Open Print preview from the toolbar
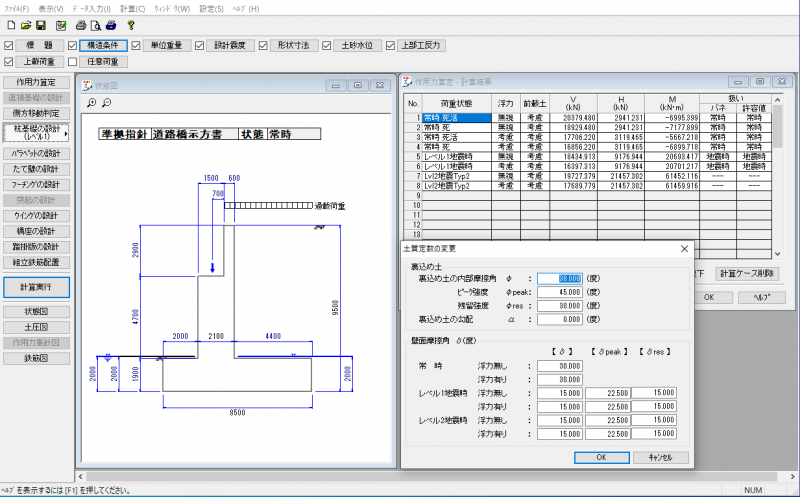Screen dimensions: 800x497 (x=95, y=25)
